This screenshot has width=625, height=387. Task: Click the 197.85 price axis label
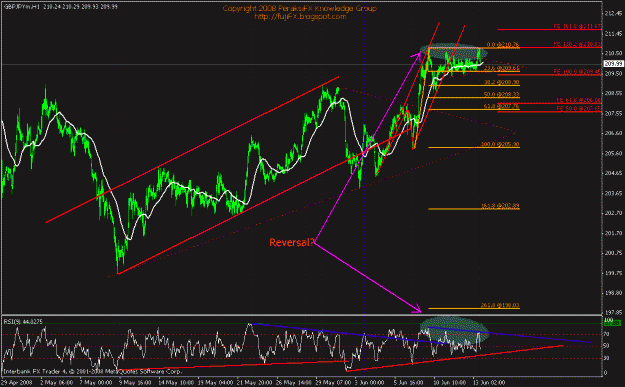point(613,312)
